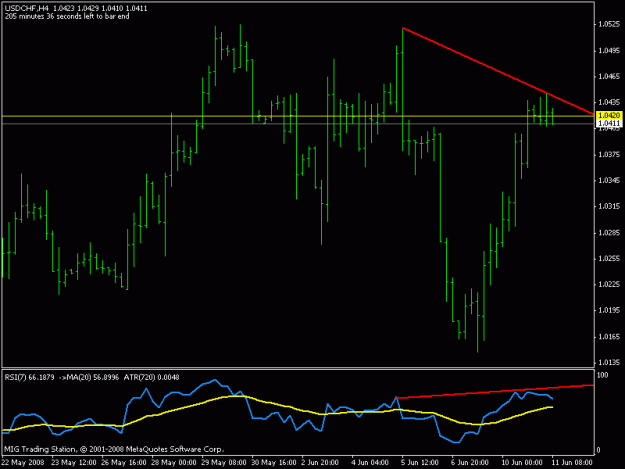Click the 30 May 16:00 time label
The width and height of the screenshot is (625, 469).
273,462
